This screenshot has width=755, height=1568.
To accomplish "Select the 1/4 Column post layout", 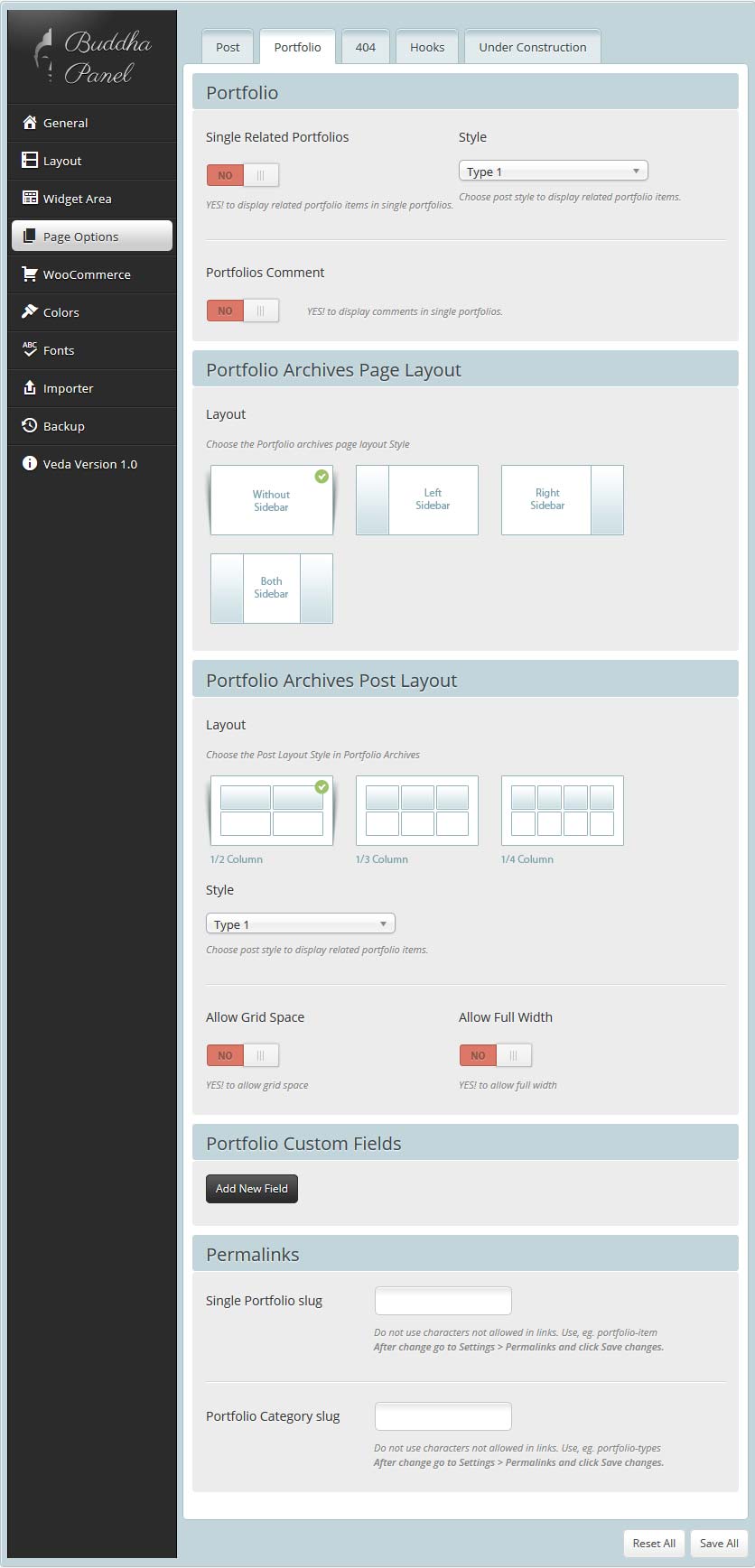I will (x=562, y=811).
